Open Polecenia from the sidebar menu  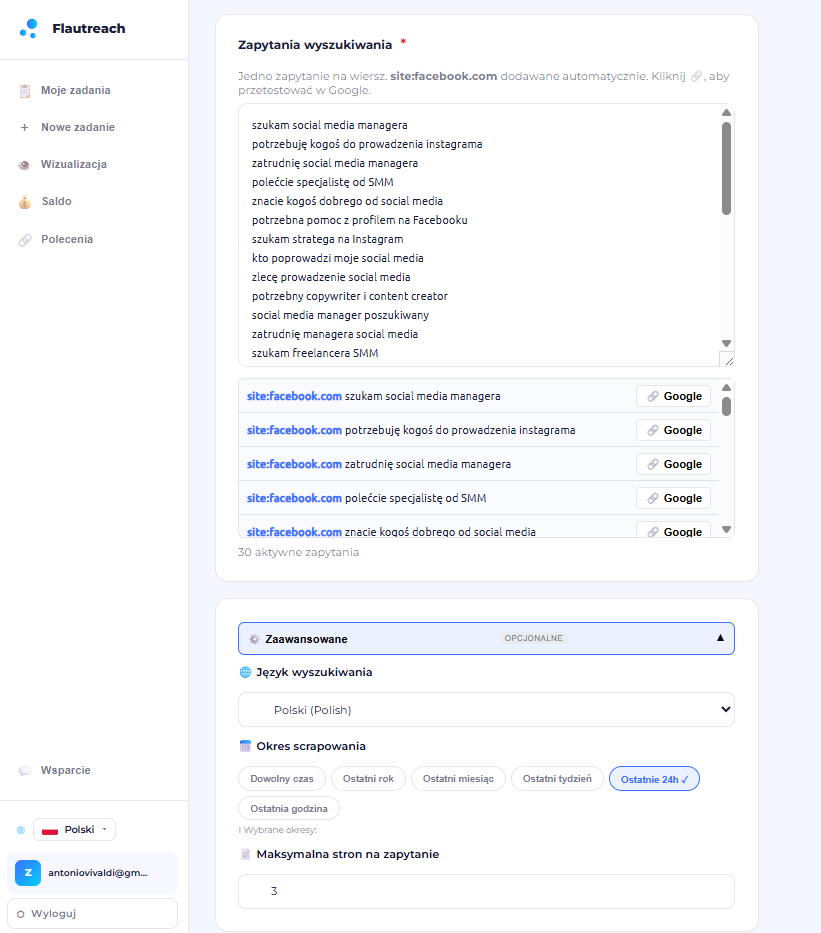[67, 239]
